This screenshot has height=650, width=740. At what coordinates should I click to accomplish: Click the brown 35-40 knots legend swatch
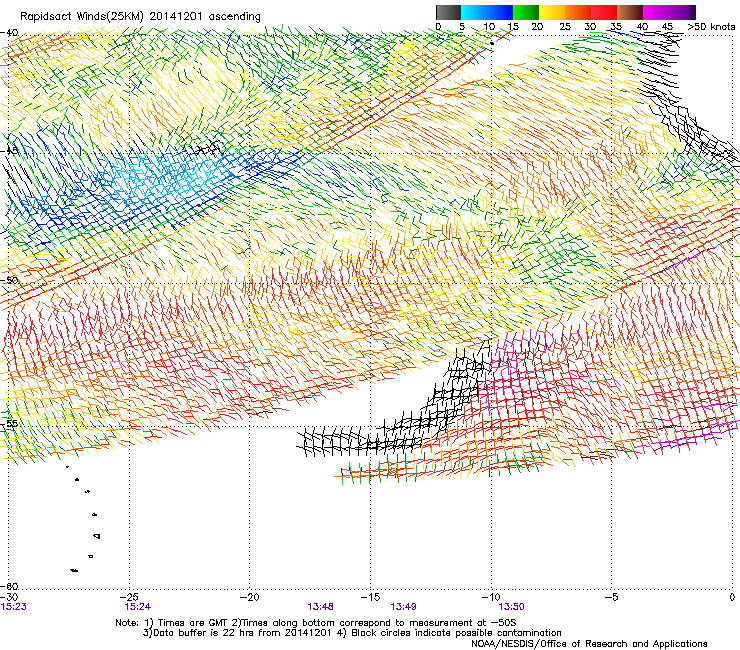coord(630,12)
